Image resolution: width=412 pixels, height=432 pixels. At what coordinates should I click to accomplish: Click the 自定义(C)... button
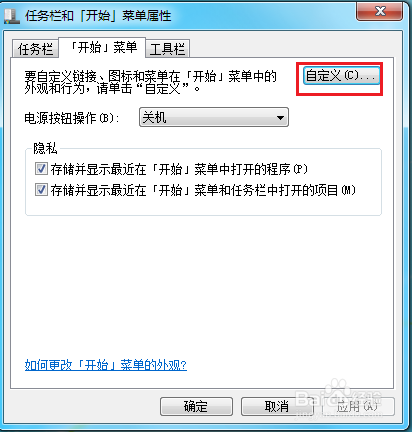click(x=341, y=76)
